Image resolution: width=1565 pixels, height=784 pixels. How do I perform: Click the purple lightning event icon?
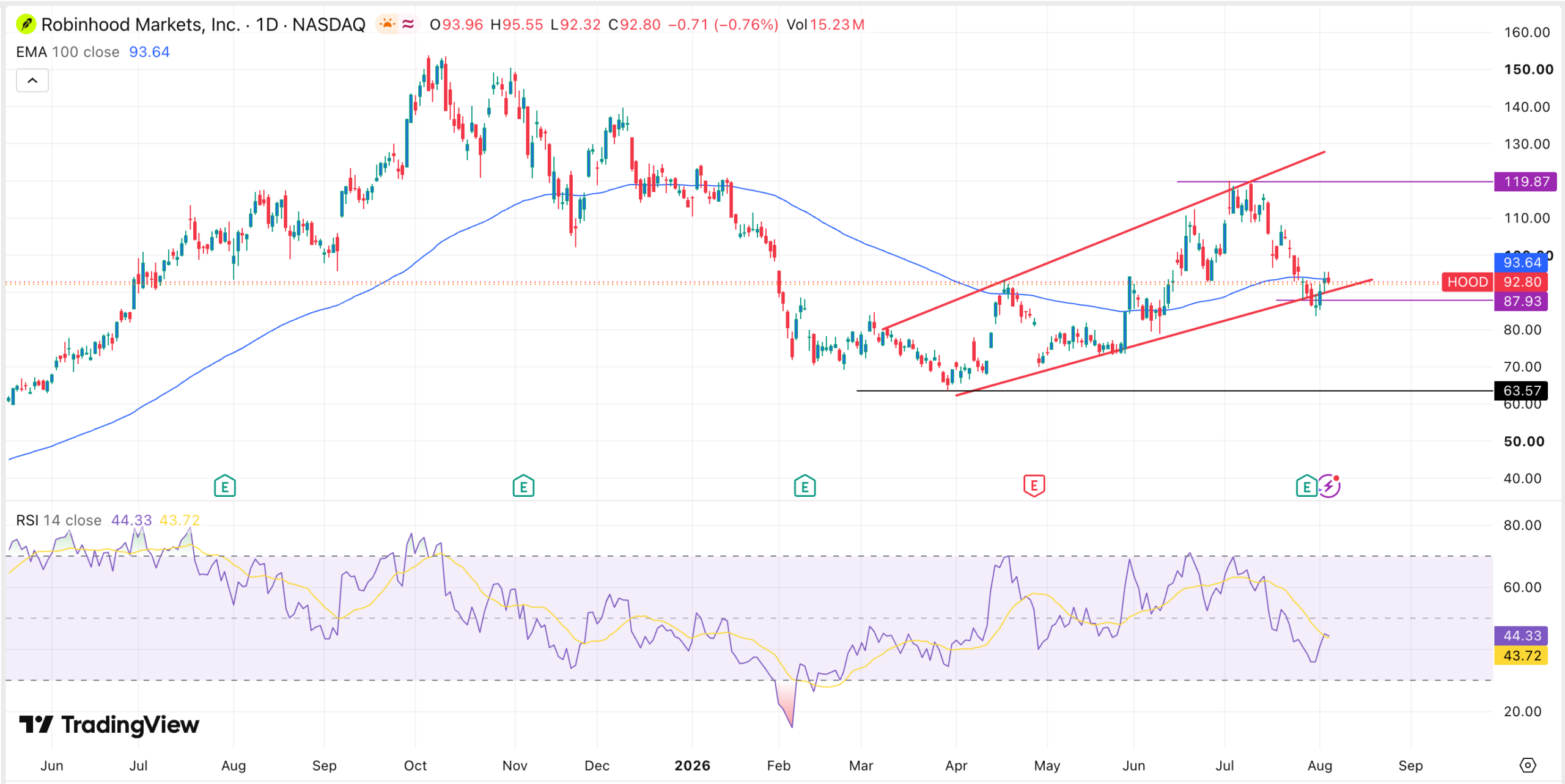tap(1329, 486)
